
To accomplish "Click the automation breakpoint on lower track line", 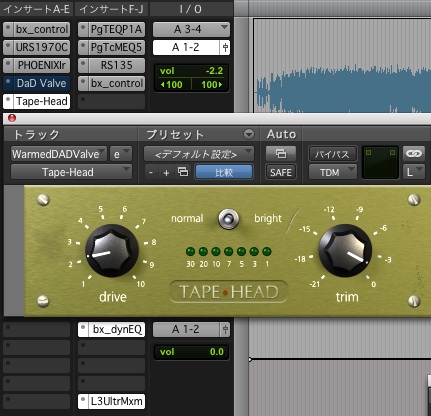I will [x=250, y=359].
